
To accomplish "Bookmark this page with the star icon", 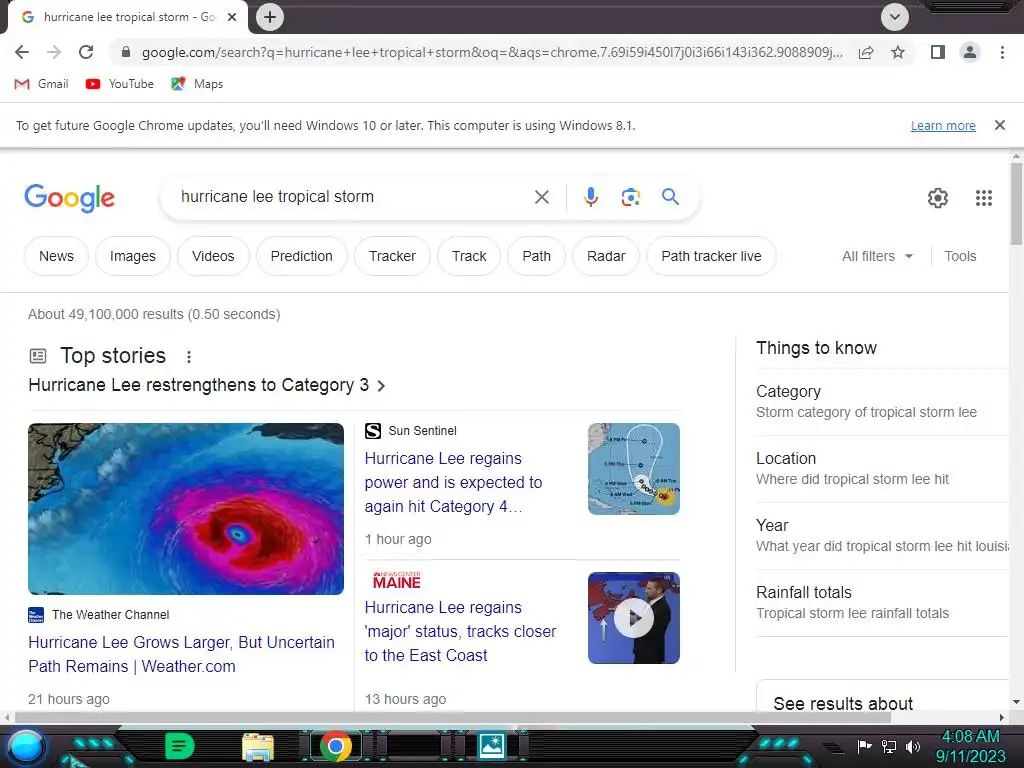I will (x=898, y=52).
